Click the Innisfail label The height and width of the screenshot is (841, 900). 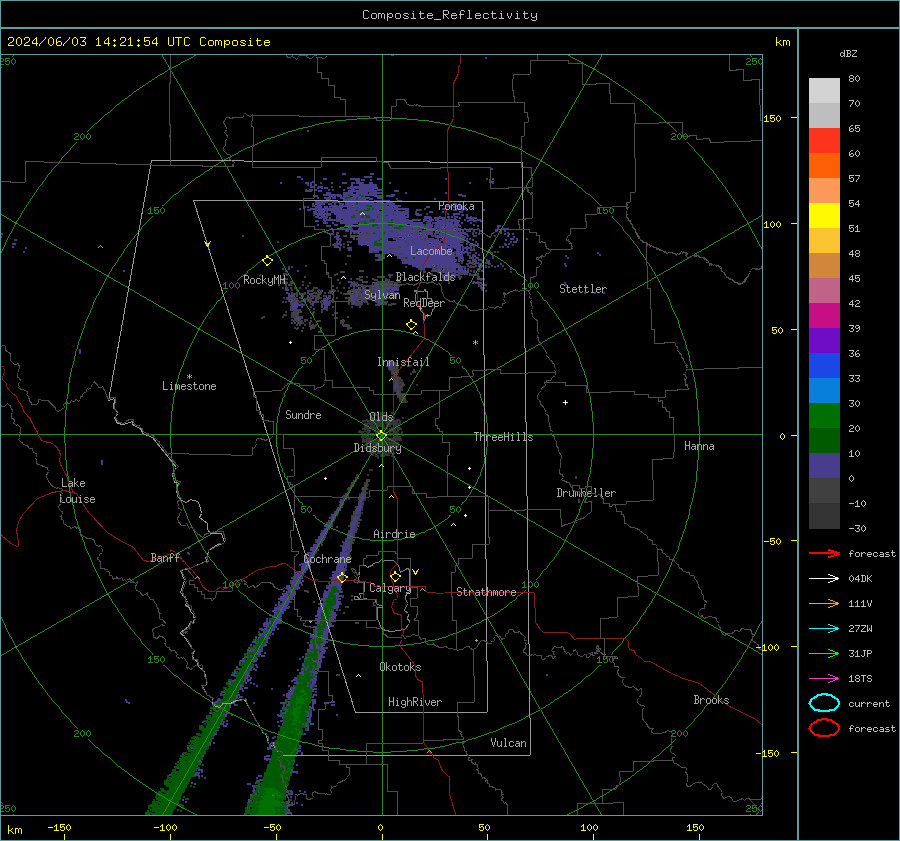[403, 362]
